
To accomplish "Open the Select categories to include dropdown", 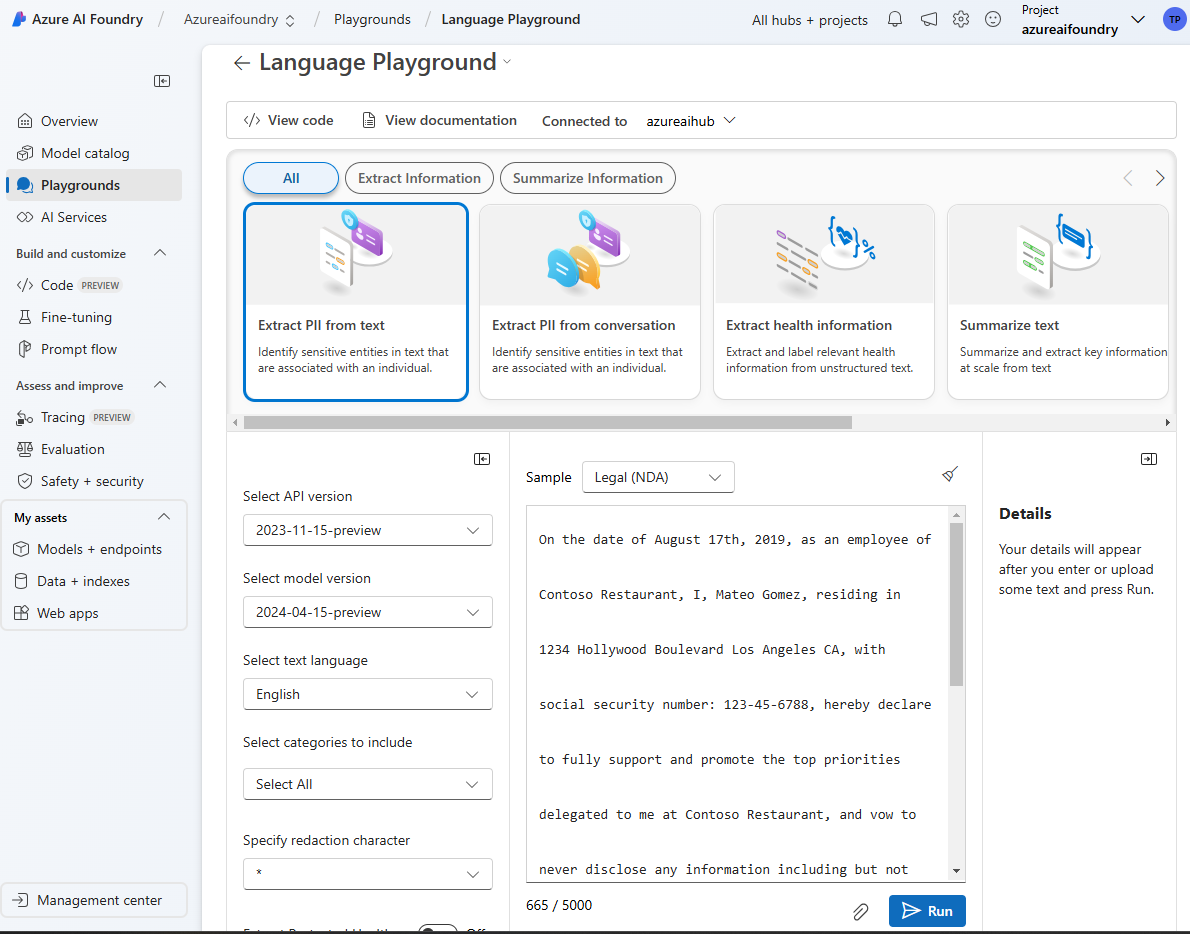I will [367, 784].
